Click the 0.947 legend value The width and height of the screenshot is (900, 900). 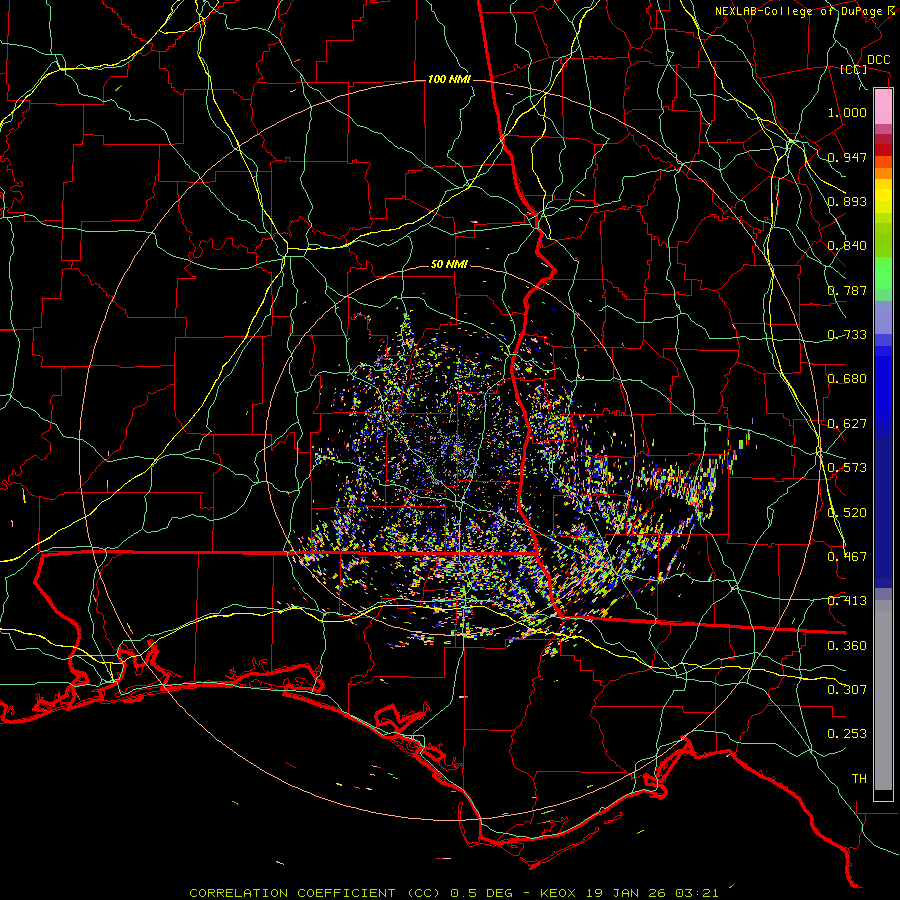[x=847, y=157]
